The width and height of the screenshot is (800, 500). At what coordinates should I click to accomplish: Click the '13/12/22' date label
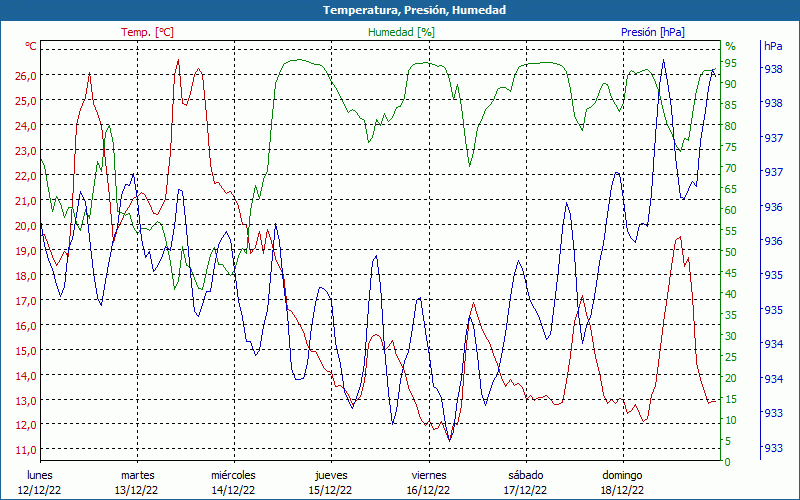click(x=137, y=490)
